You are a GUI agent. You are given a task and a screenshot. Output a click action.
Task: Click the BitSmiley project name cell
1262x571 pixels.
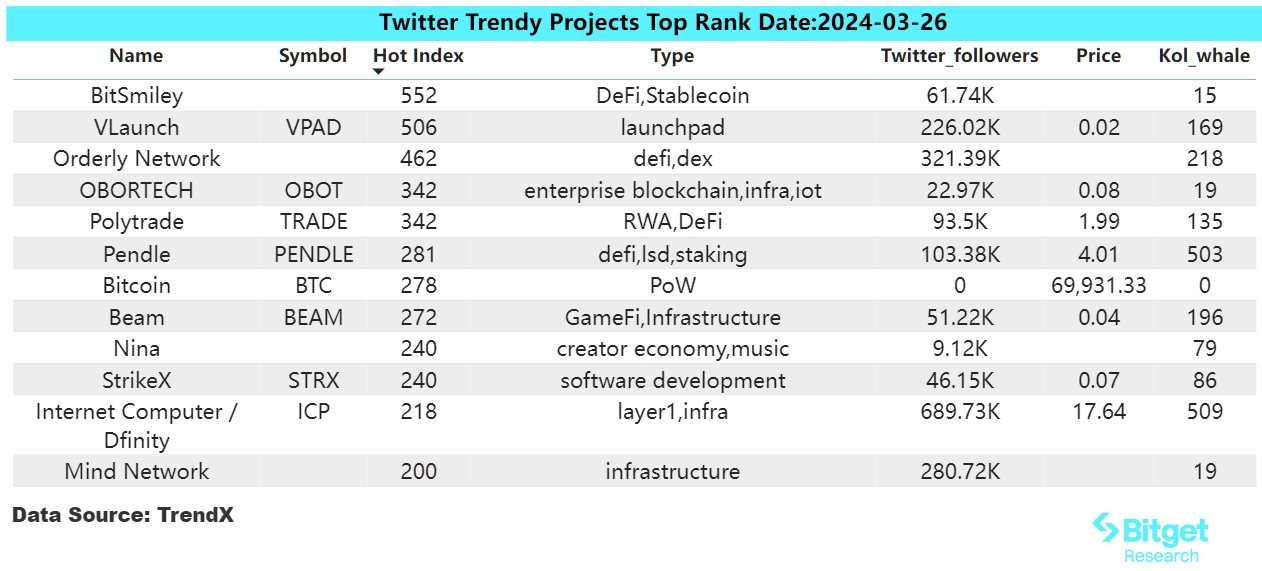point(137,96)
